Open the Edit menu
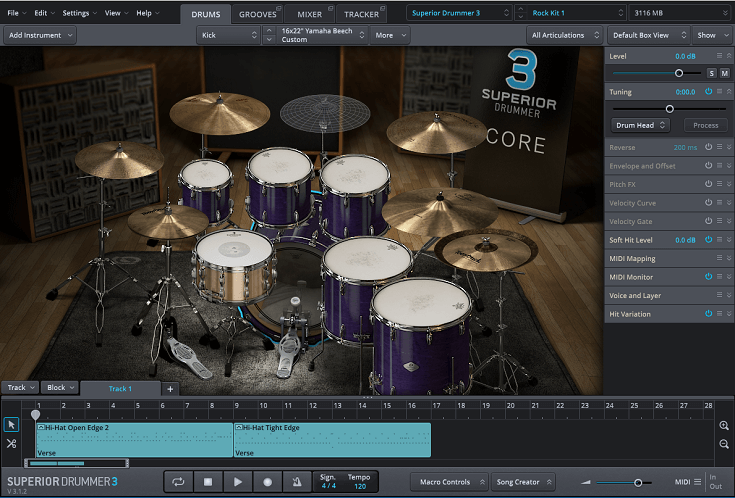Image resolution: width=735 pixels, height=498 pixels. click(x=44, y=13)
